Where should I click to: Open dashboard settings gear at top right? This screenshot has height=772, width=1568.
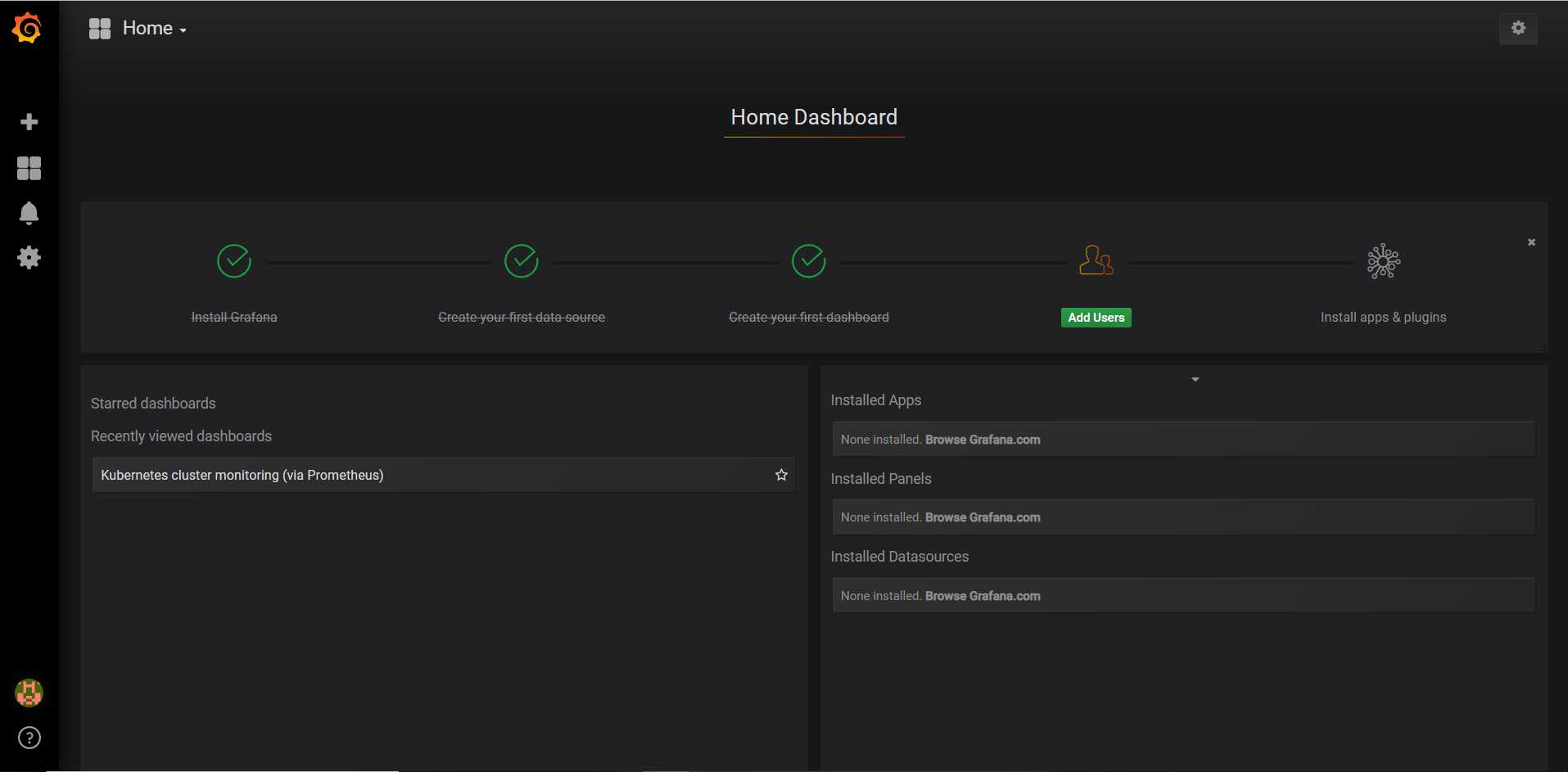1518,28
